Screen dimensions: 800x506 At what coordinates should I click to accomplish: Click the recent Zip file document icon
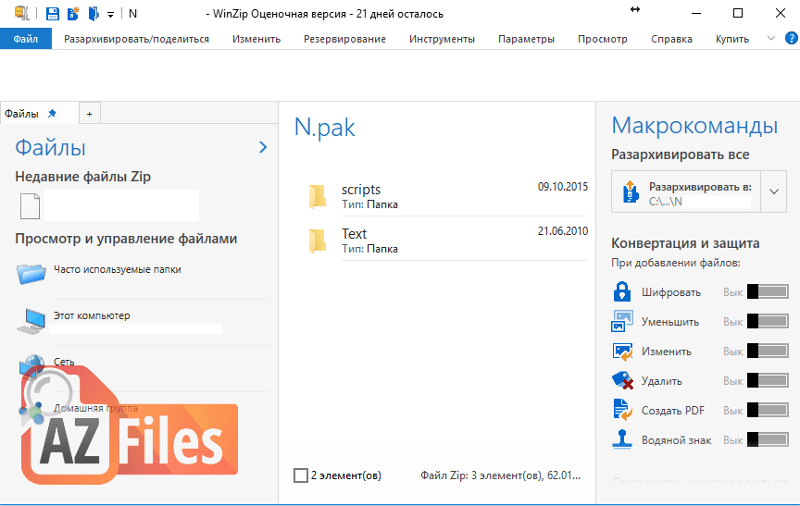pyautogui.click(x=30, y=206)
